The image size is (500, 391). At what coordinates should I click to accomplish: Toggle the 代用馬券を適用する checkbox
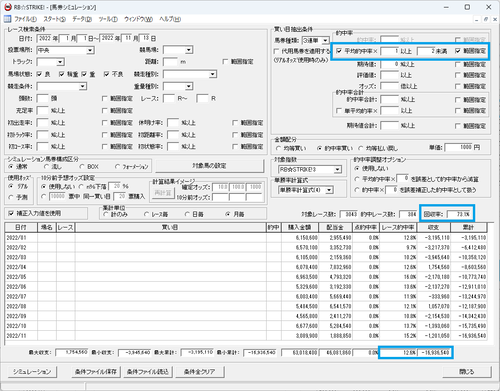pos(276,51)
